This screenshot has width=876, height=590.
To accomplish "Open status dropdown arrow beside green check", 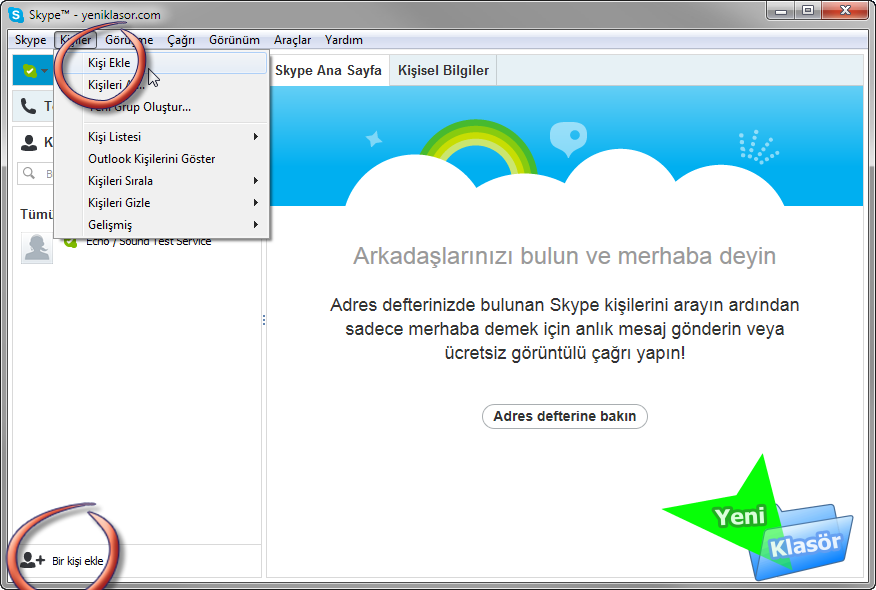I will point(45,72).
